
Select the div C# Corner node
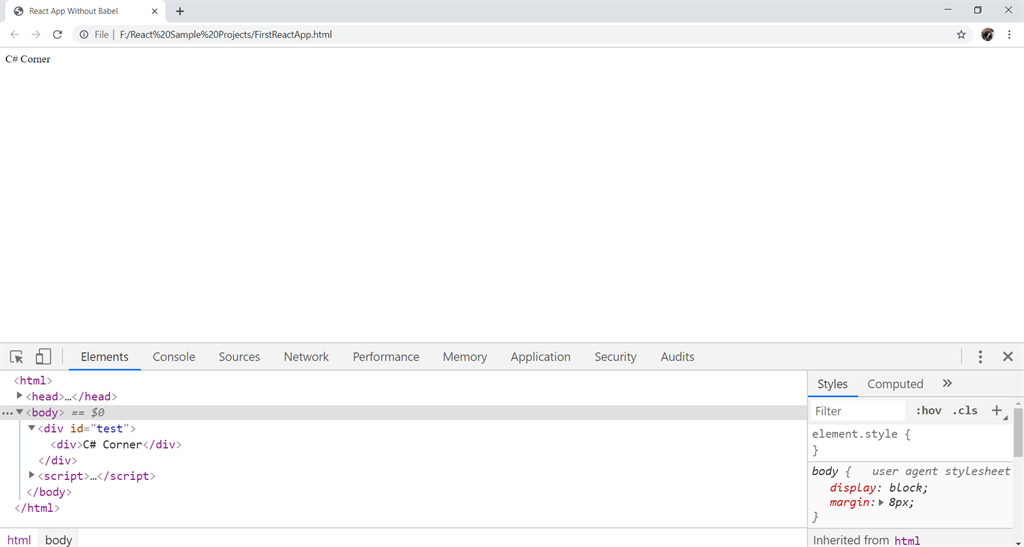click(x=116, y=445)
